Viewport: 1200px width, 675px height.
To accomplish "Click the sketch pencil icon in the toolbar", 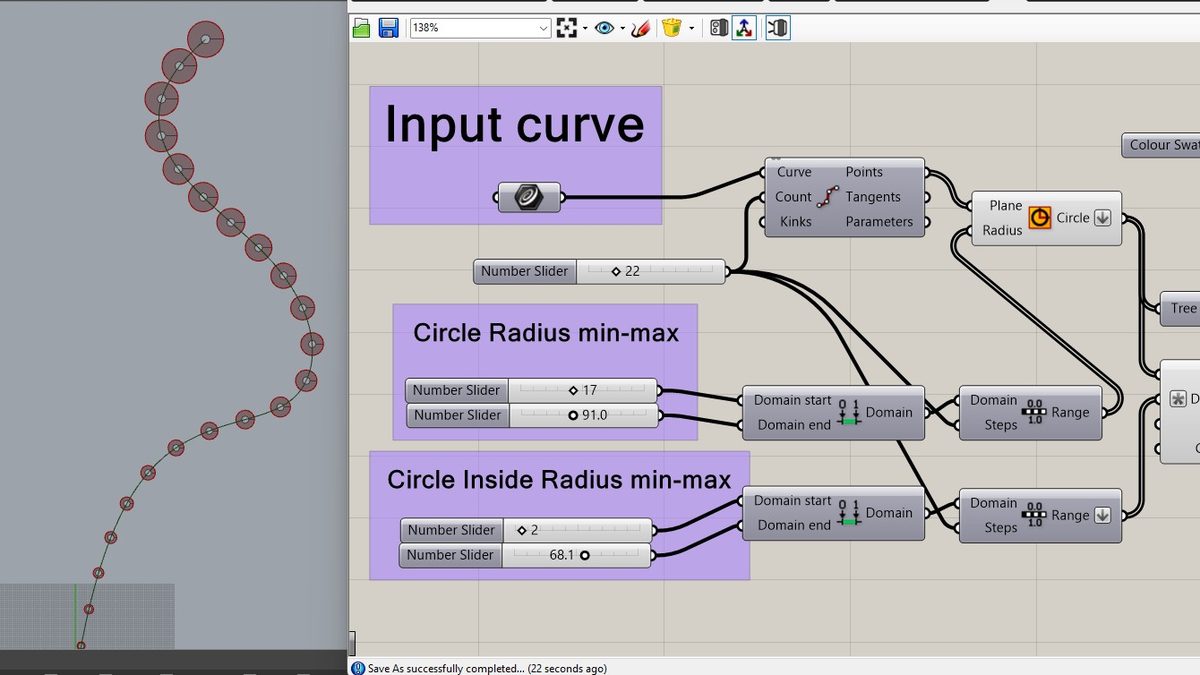I will tap(643, 28).
